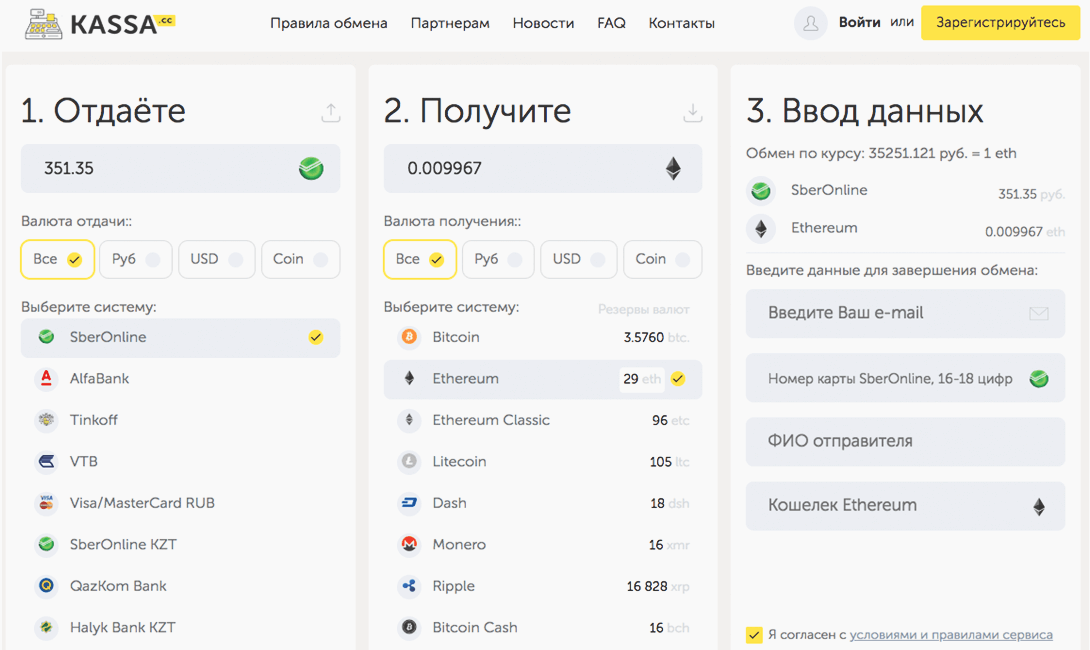This screenshot has width=1090, height=650.
Task: Select the Все filter under Валюта получения
Action: (420, 259)
